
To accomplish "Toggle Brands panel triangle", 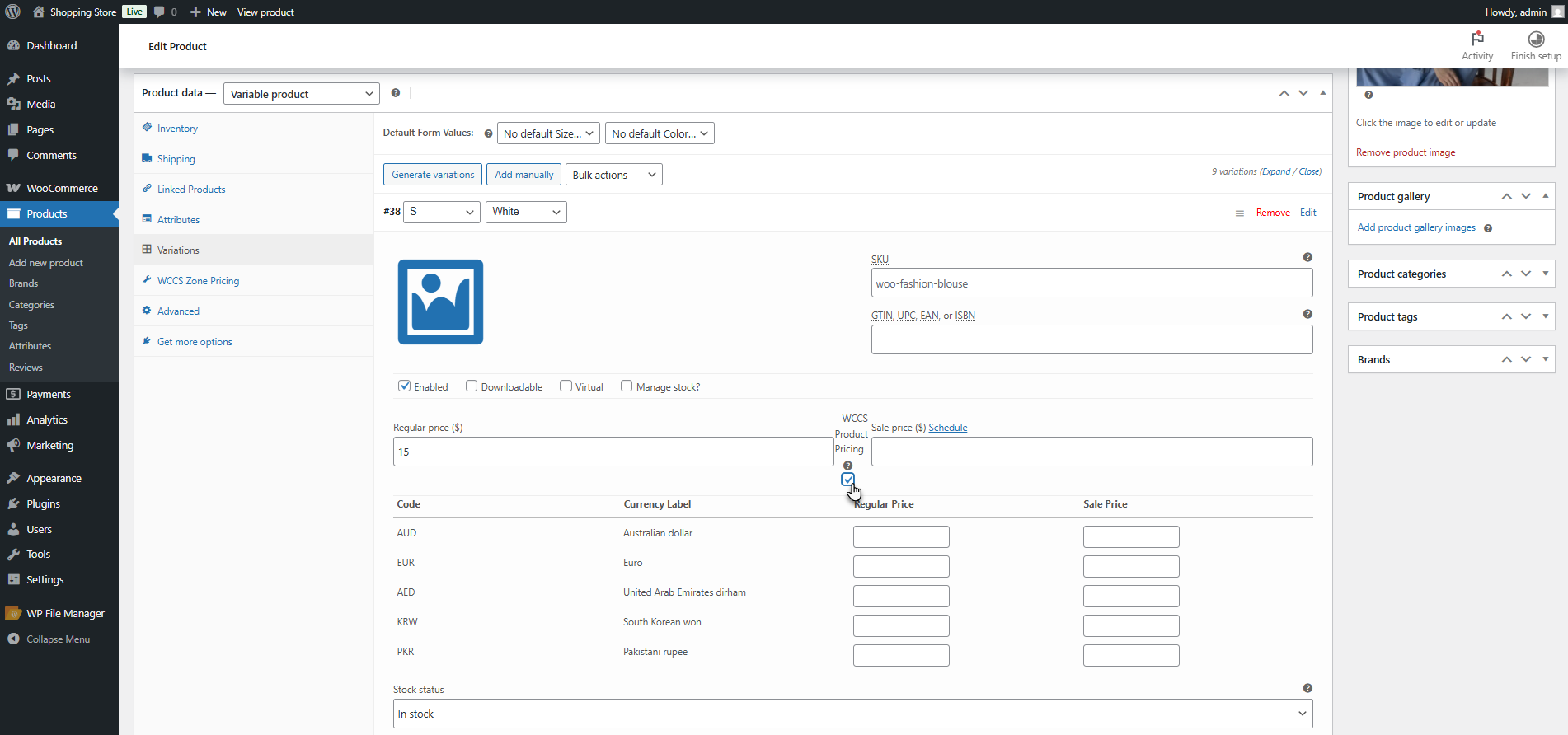I will coord(1545,359).
